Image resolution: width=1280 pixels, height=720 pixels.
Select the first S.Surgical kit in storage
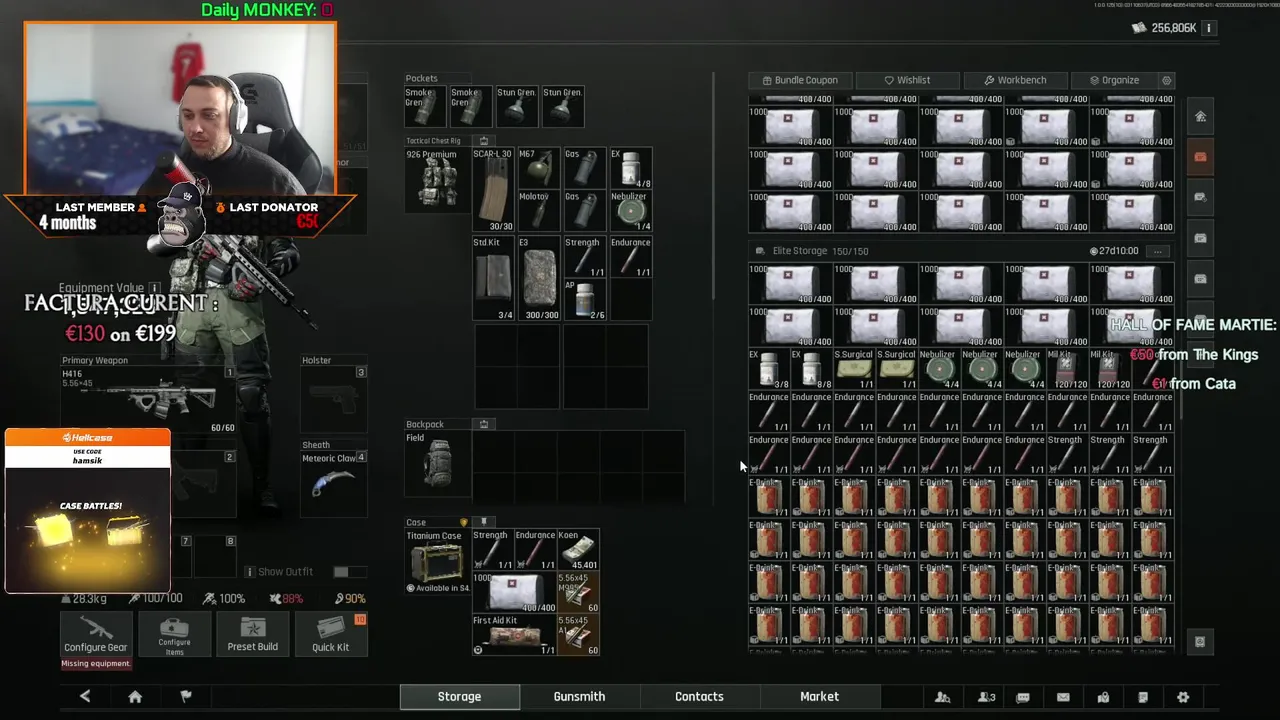(853, 369)
